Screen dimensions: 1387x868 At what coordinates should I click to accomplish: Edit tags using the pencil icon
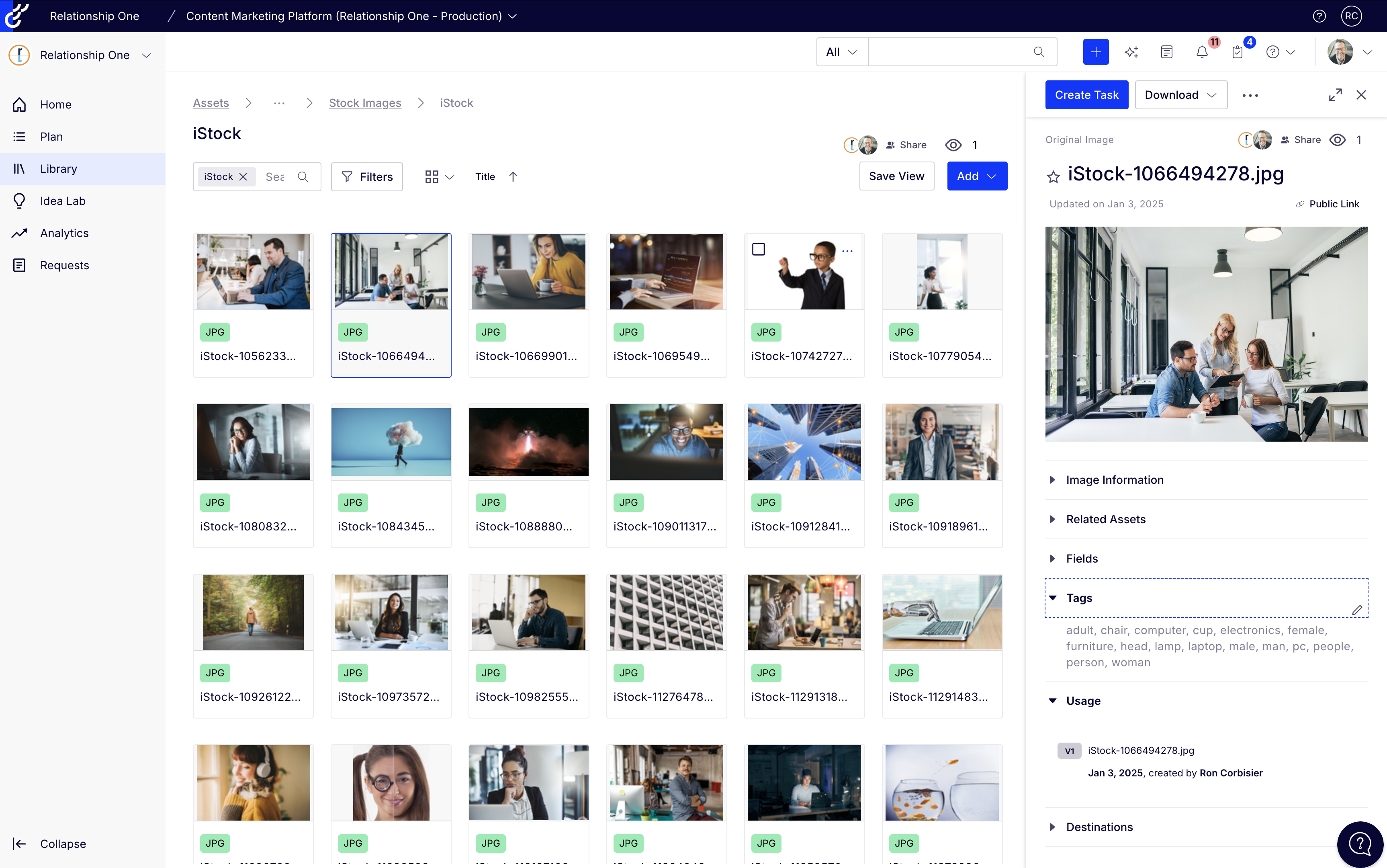tap(1356, 610)
